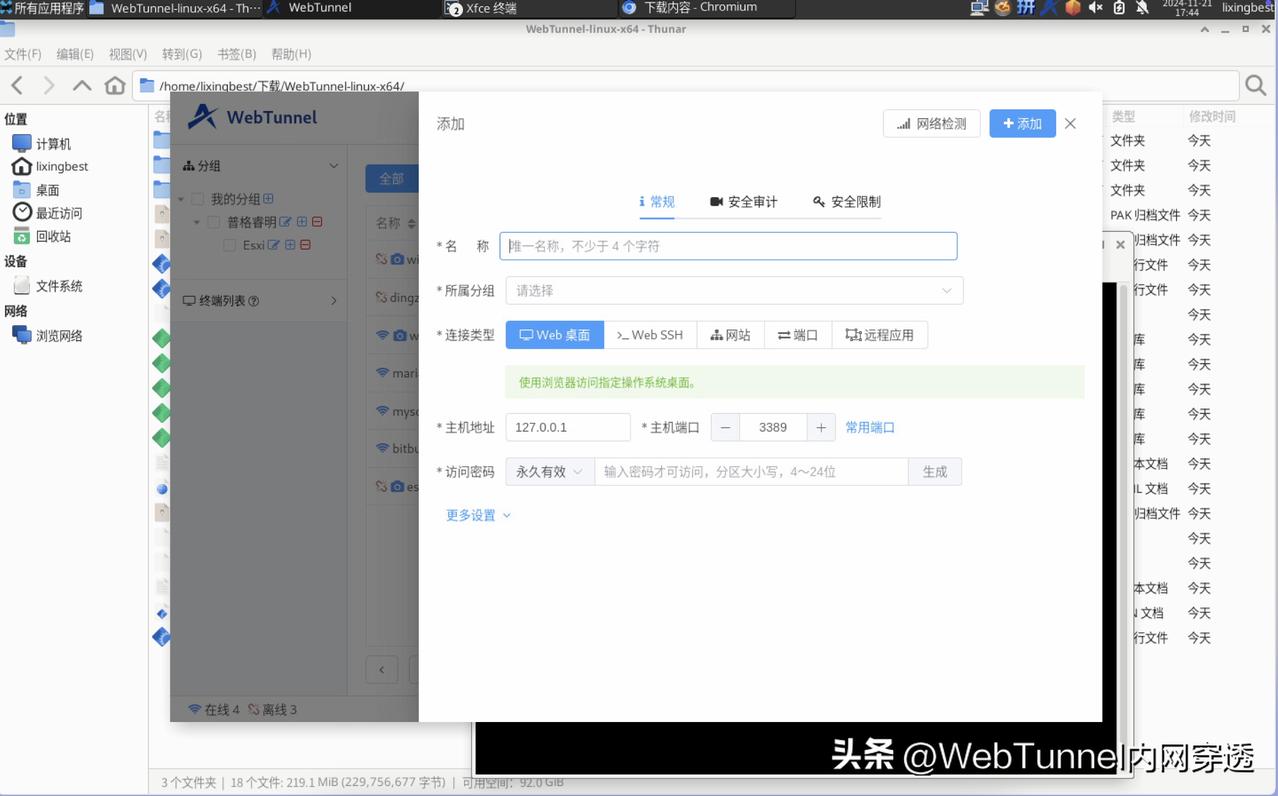This screenshot has width=1278, height=796.
Task: Collapse the 我的分组 tree node arrow
Action: (181, 199)
